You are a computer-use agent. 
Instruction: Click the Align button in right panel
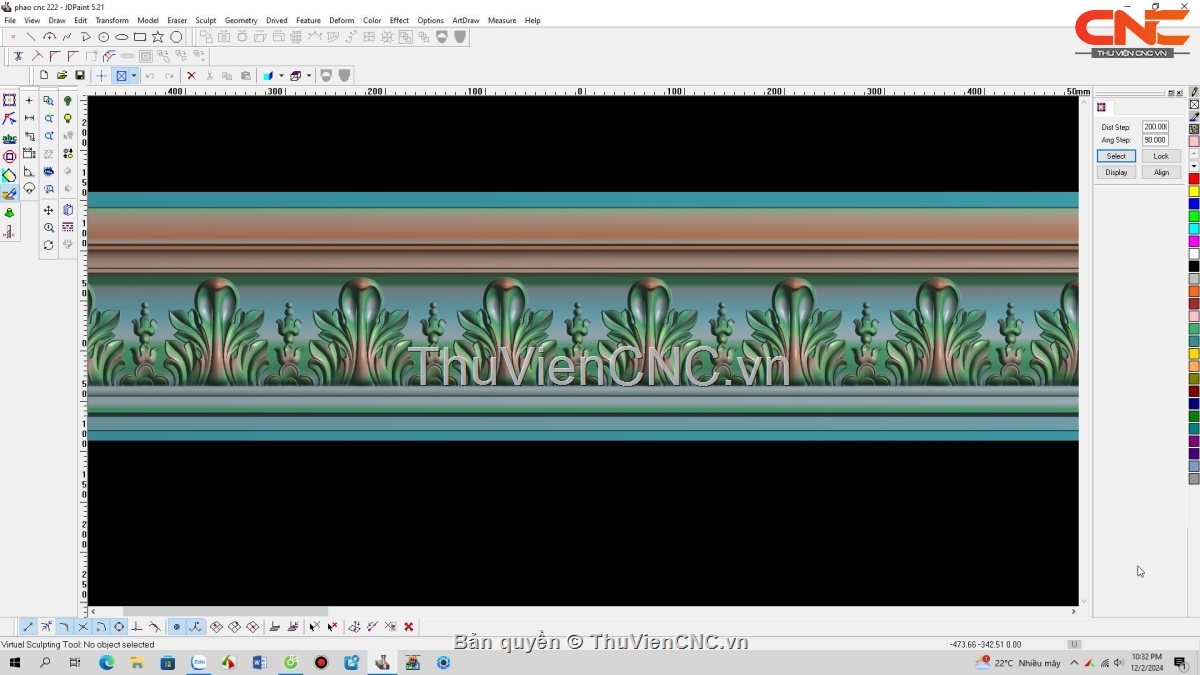tap(1161, 172)
